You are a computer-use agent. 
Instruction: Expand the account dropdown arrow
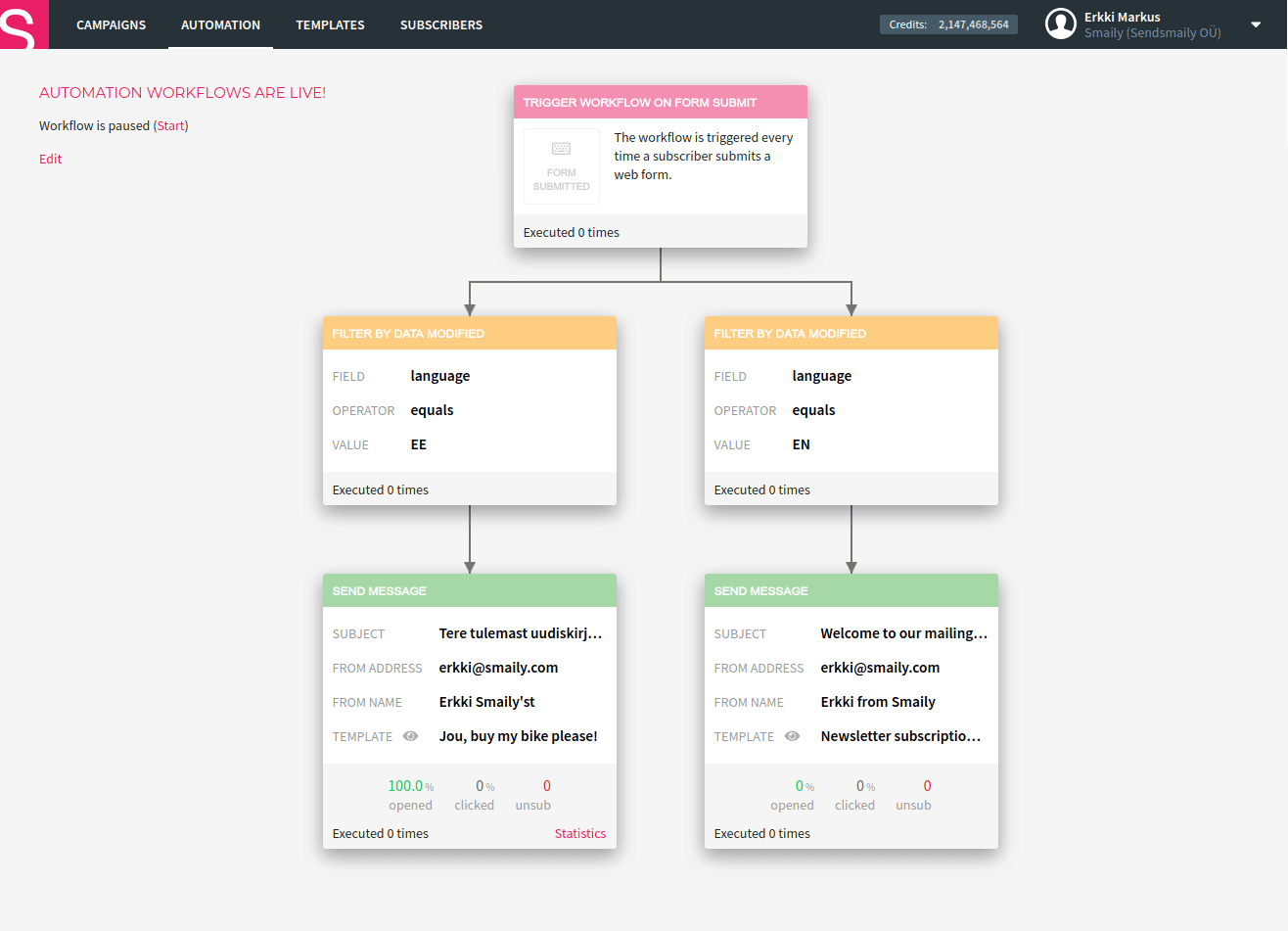pos(1256,24)
